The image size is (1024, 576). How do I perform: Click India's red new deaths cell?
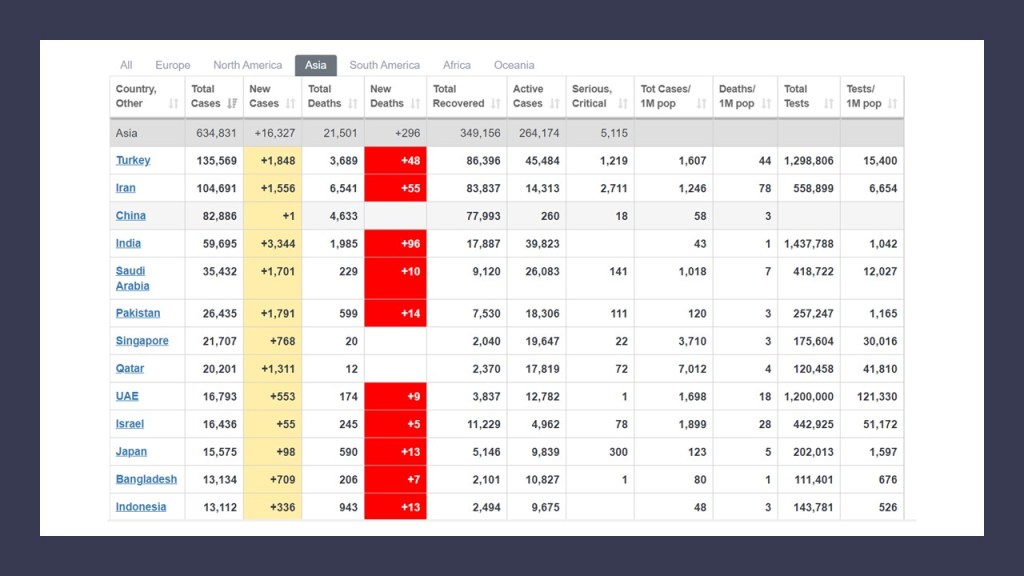pos(395,243)
